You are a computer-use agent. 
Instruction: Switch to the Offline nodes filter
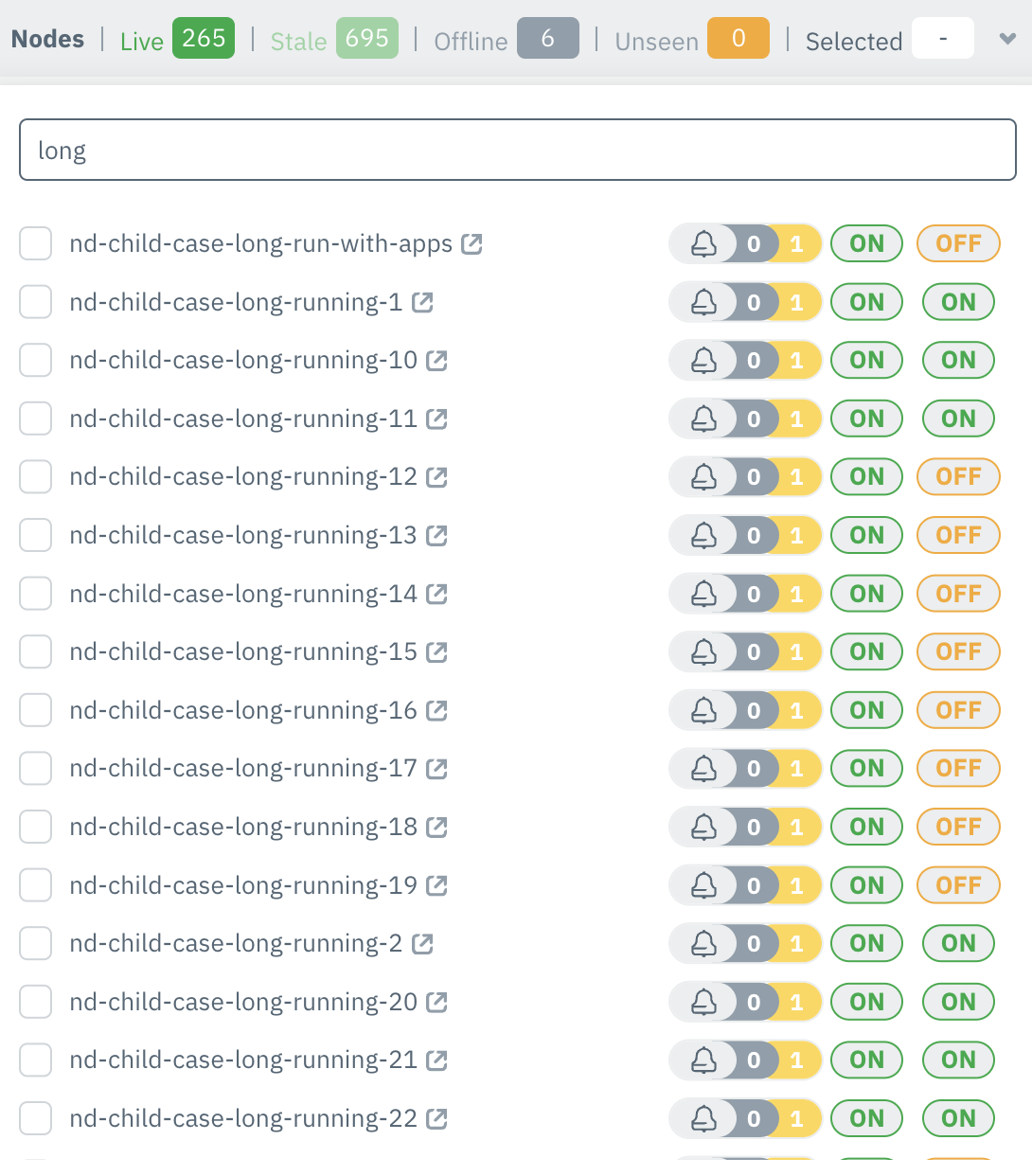click(x=471, y=42)
